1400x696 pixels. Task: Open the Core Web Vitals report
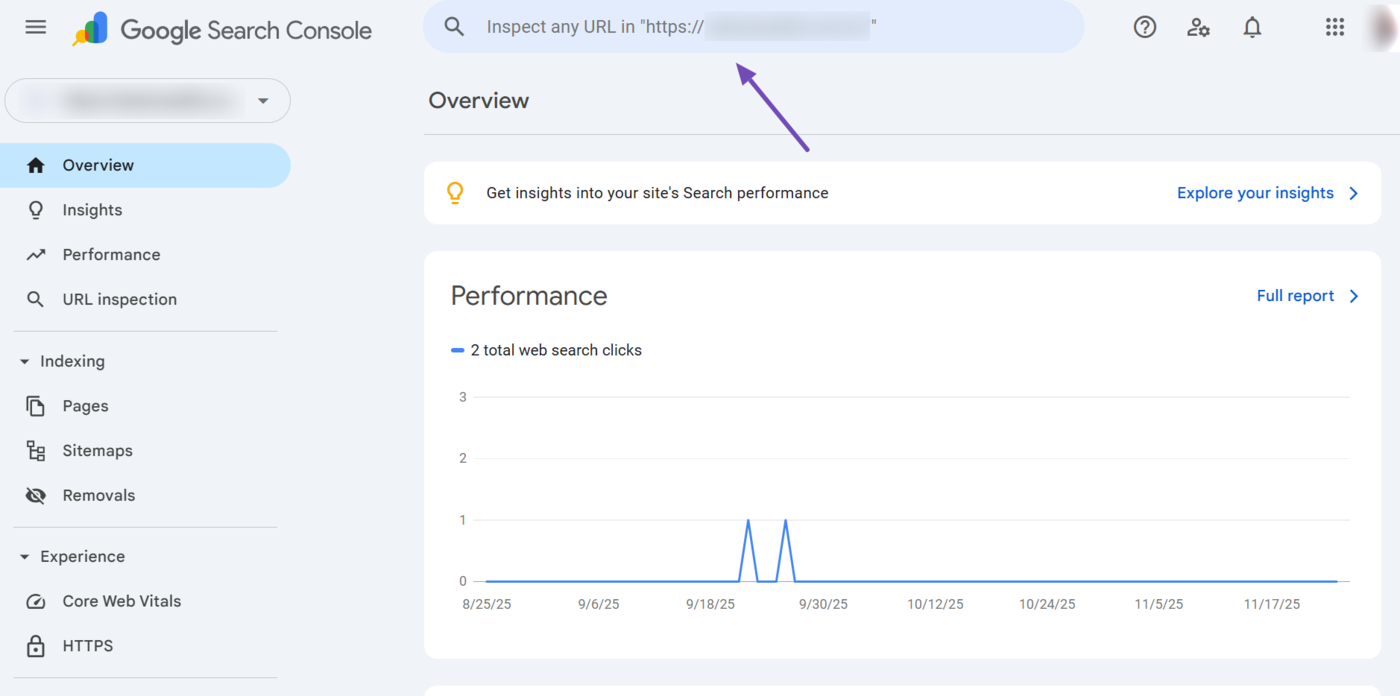121,600
